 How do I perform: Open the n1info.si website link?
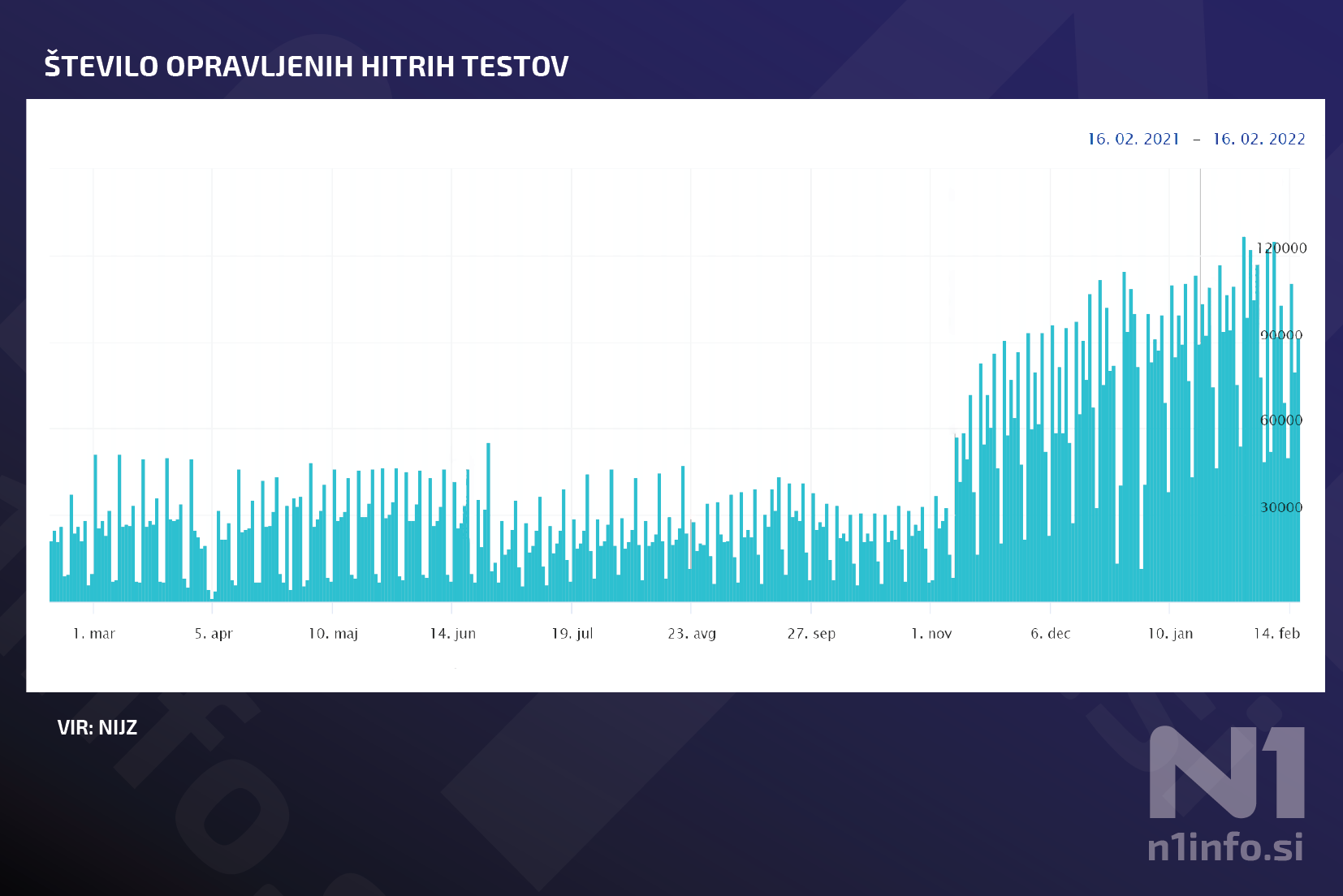pyautogui.click(x=1224, y=847)
